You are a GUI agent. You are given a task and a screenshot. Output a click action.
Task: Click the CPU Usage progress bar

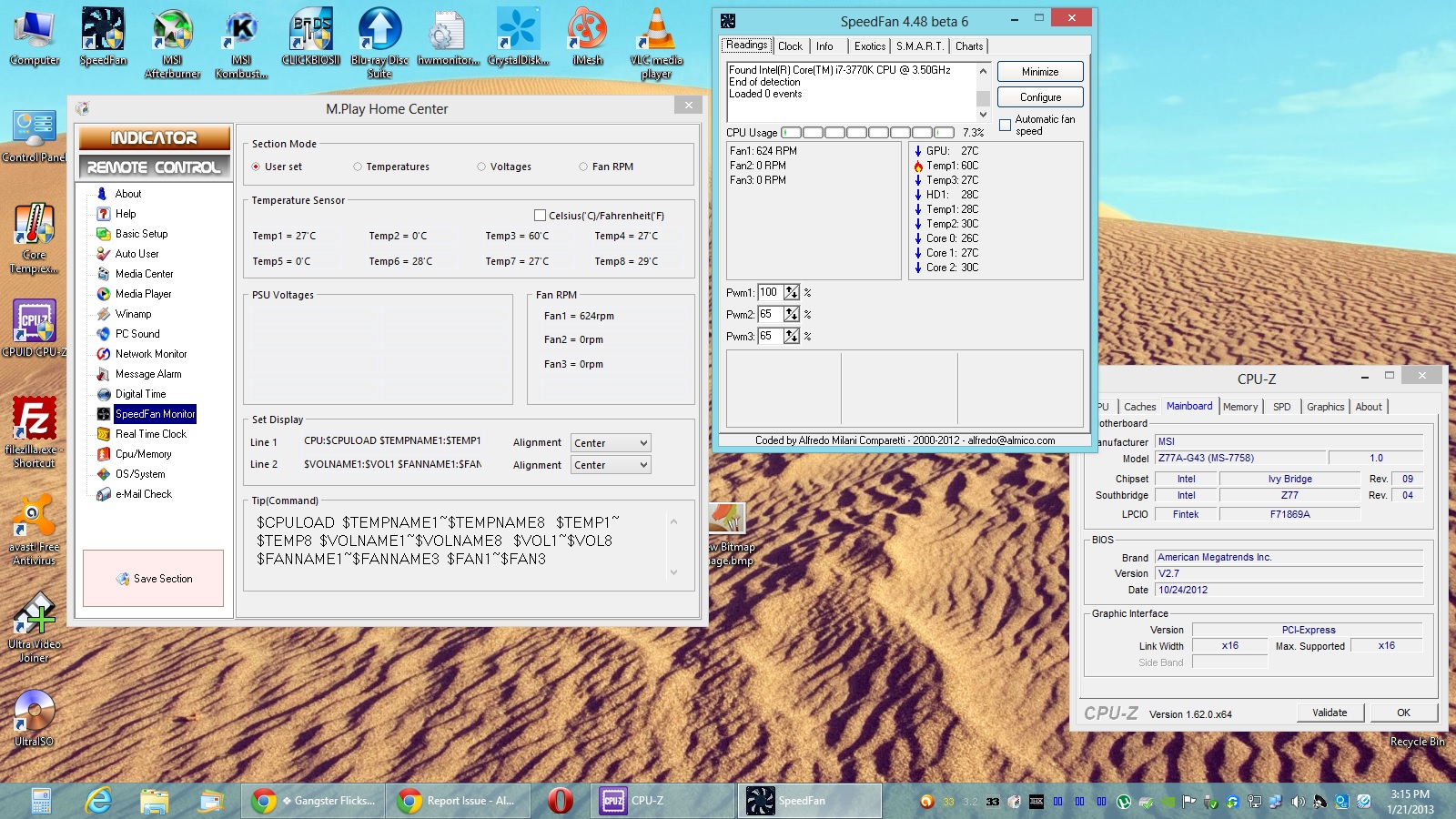point(868,133)
